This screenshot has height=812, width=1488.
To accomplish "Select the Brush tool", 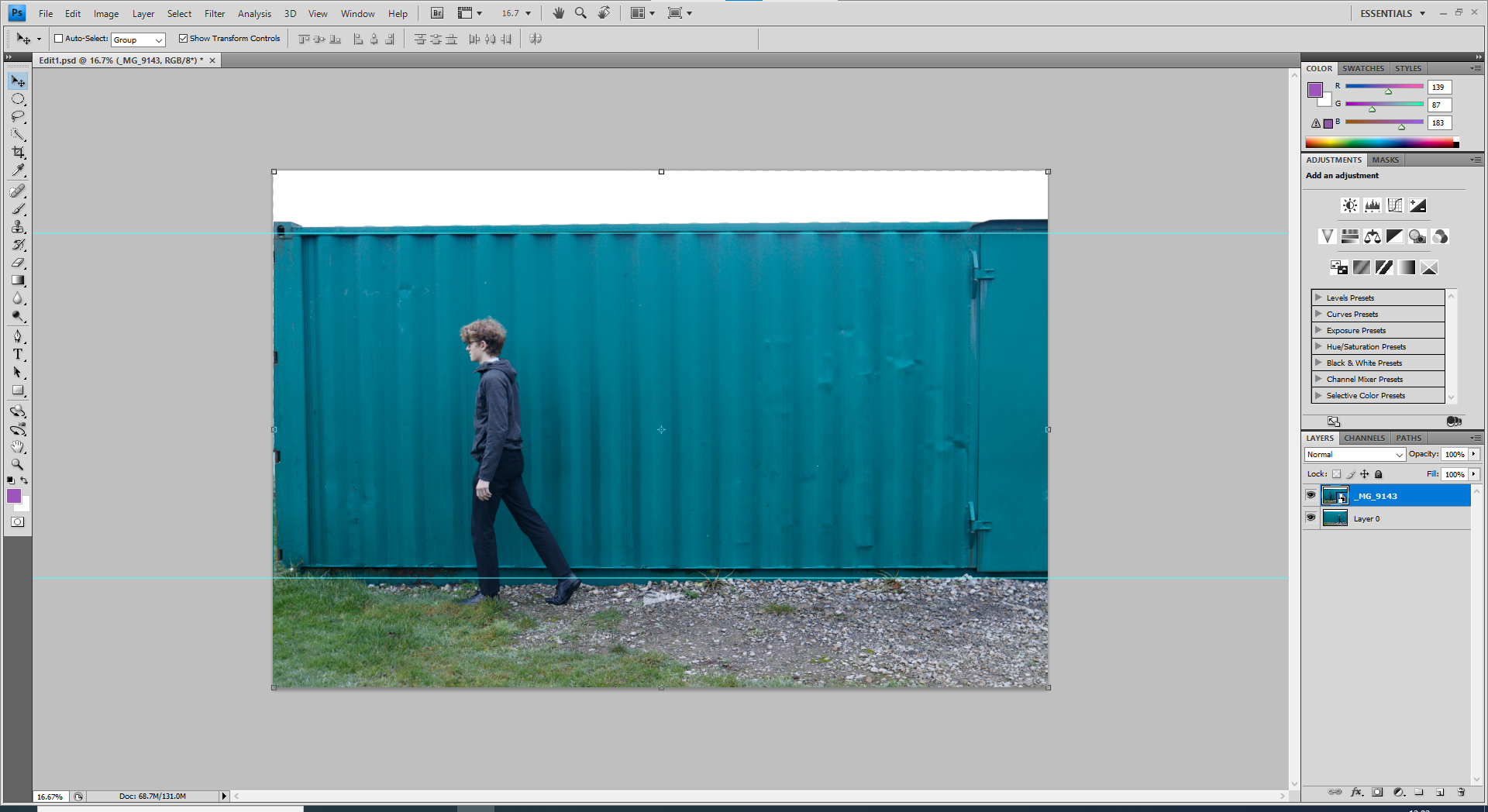I will (18, 209).
